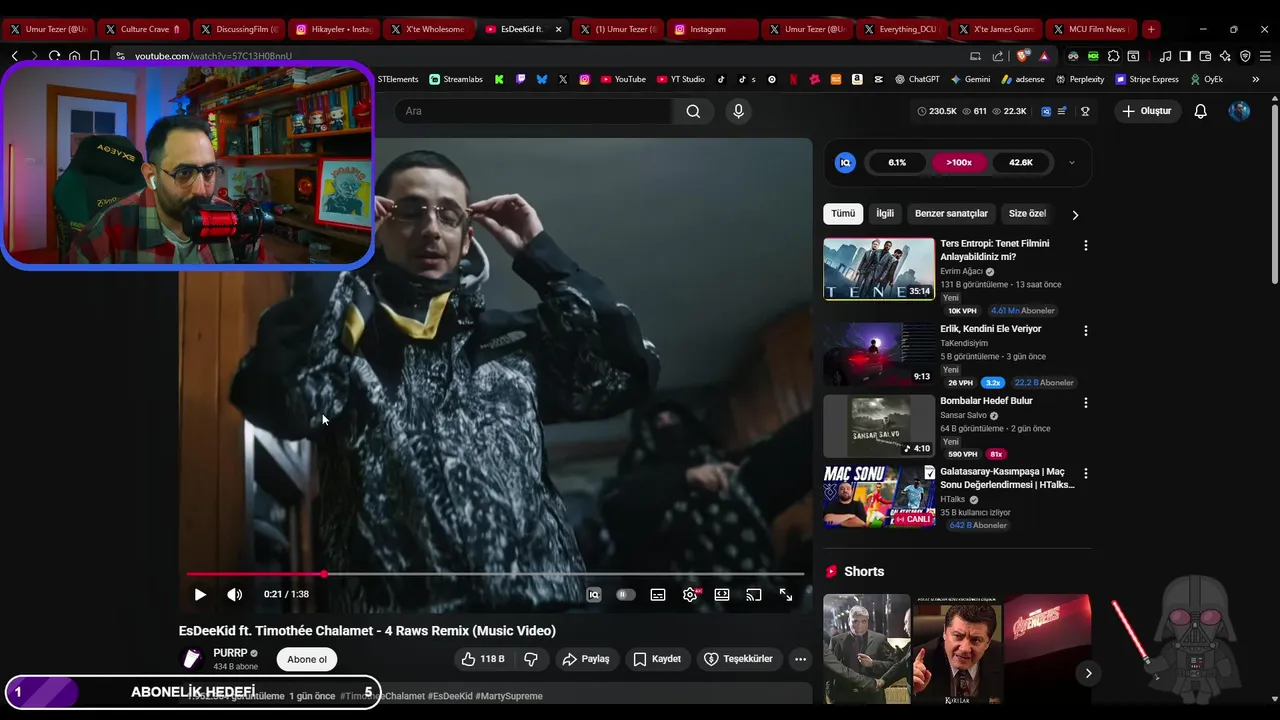The image size is (1280, 720).
Task: Like the video with 118 B likes
Action: tap(482, 659)
